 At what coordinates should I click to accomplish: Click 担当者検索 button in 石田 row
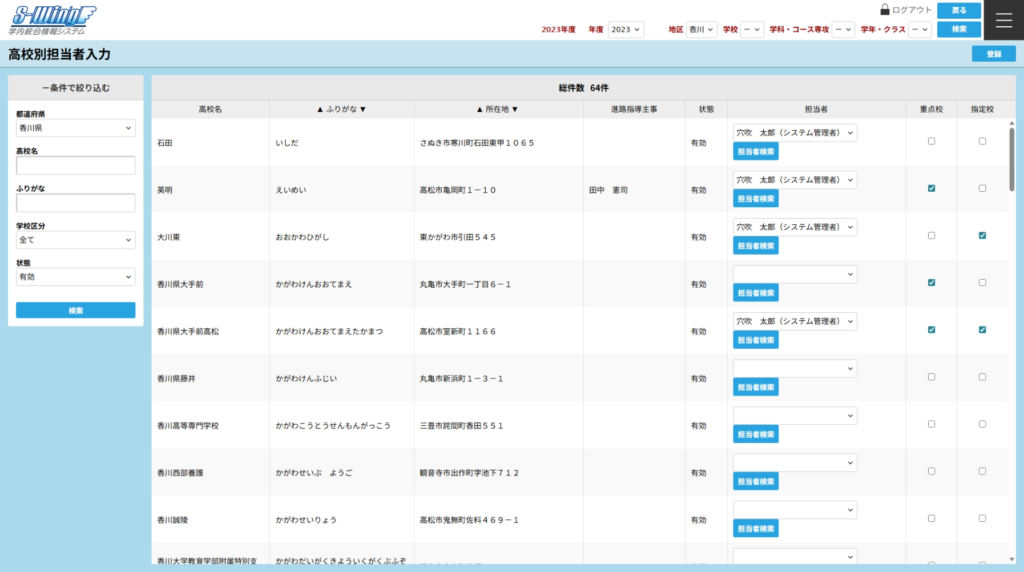755,152
